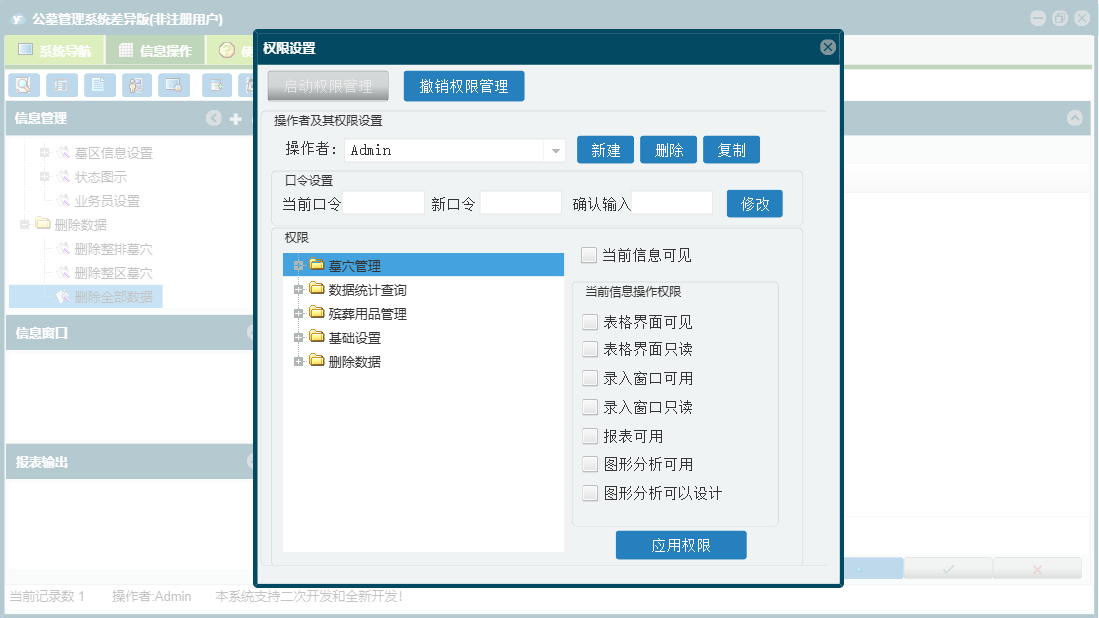Expand 墓区信息设置 in the sidebar
The width and height of the screenshot is (1099, 618).
click(x=45, y=152)
